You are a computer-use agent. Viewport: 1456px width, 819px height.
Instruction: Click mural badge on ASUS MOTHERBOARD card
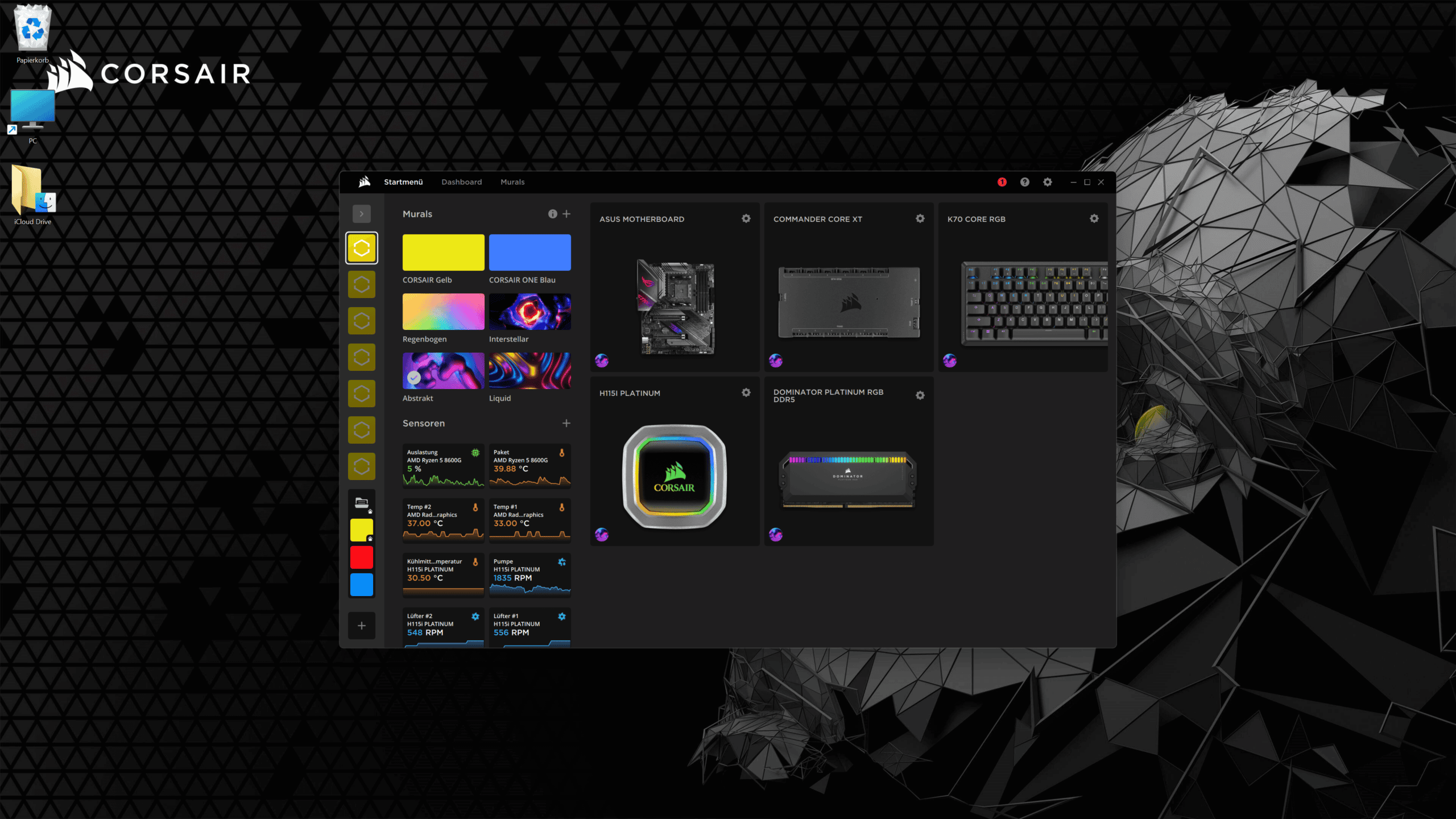pos(602,361)
